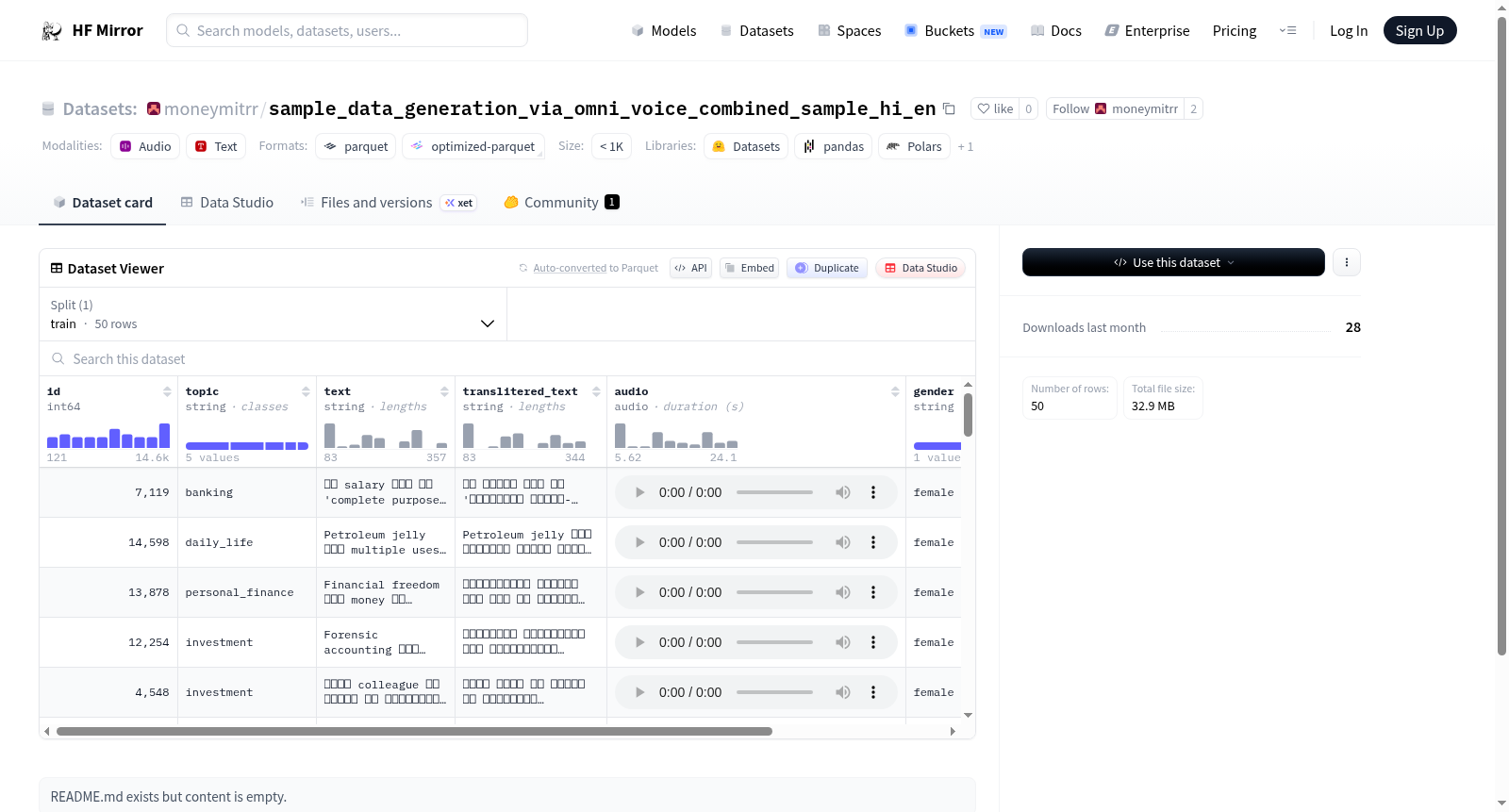The height and width of the screenshot is (812, 1509).
Task: Open audio options menu in personal_finance row
Action: tap(873, 592)
